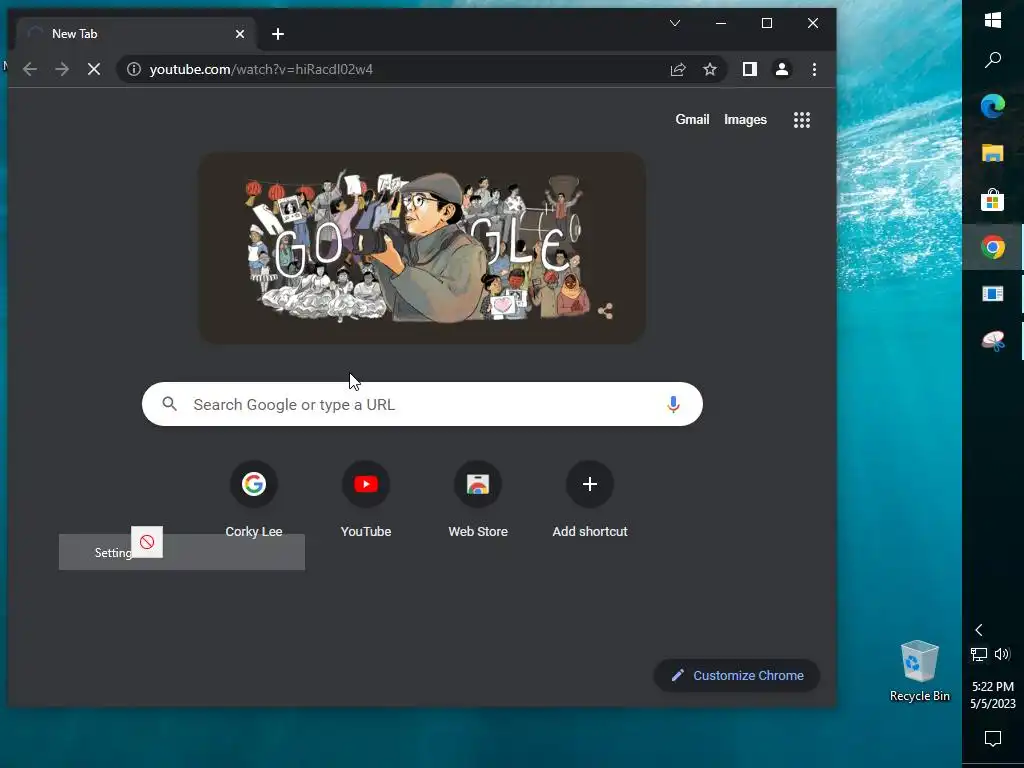Open Windows search from taskbar
The image size is (1024, 768).
tap(993, 60)
